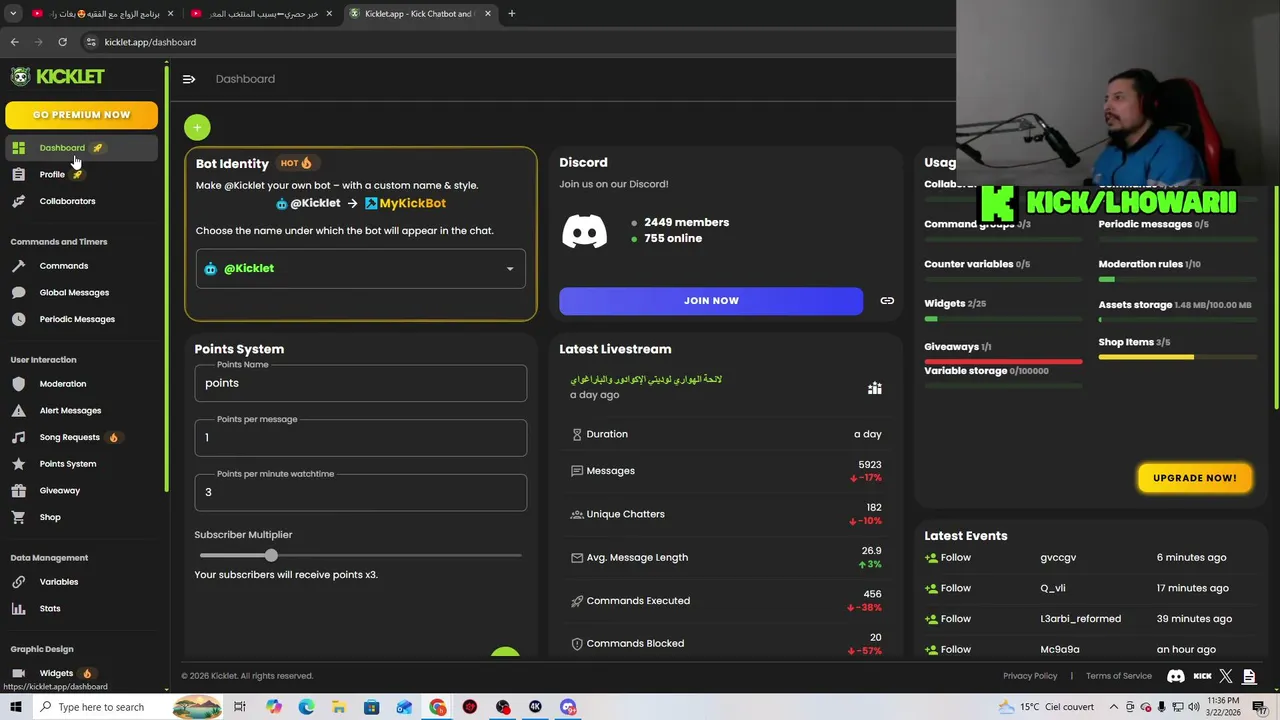The width and height of the screenshot is (1280, 720).
Task: Click the Points per minute watchtime field
Action: pyautogui.click(x=360, y=492)
